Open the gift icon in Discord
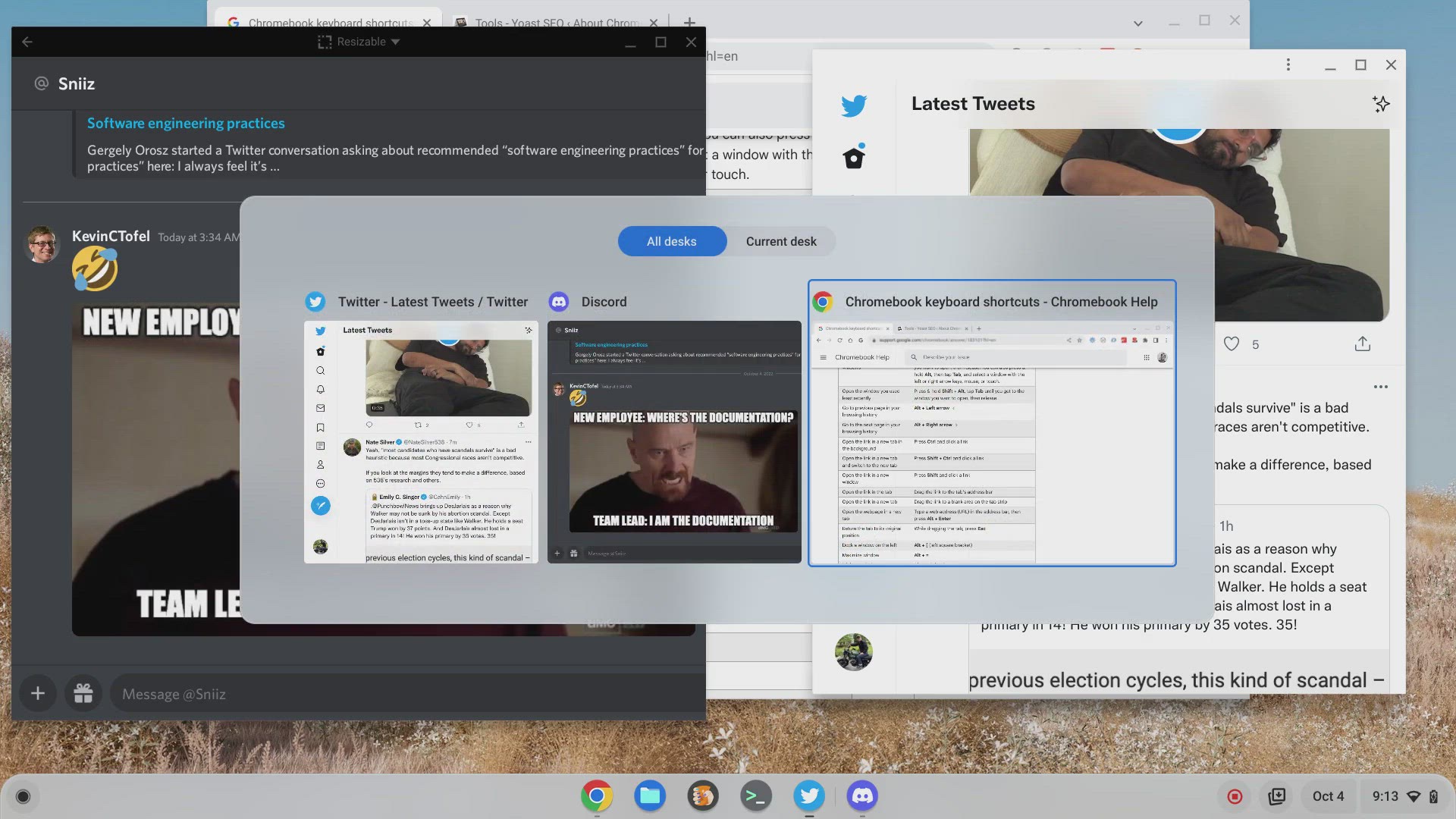The height and width of the screenshot is (819, 1456). 83,693
